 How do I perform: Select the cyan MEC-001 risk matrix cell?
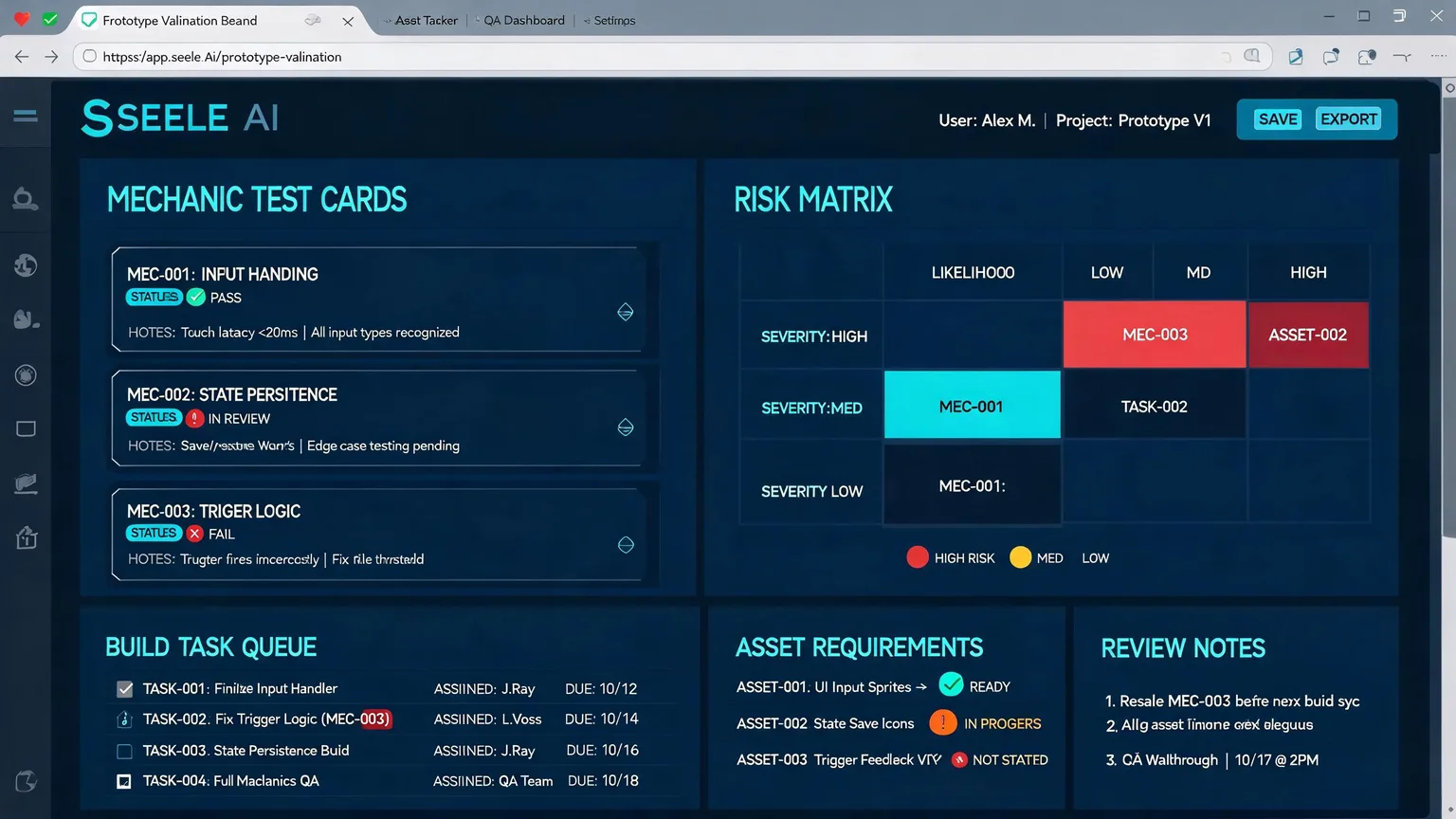(972, 406)
